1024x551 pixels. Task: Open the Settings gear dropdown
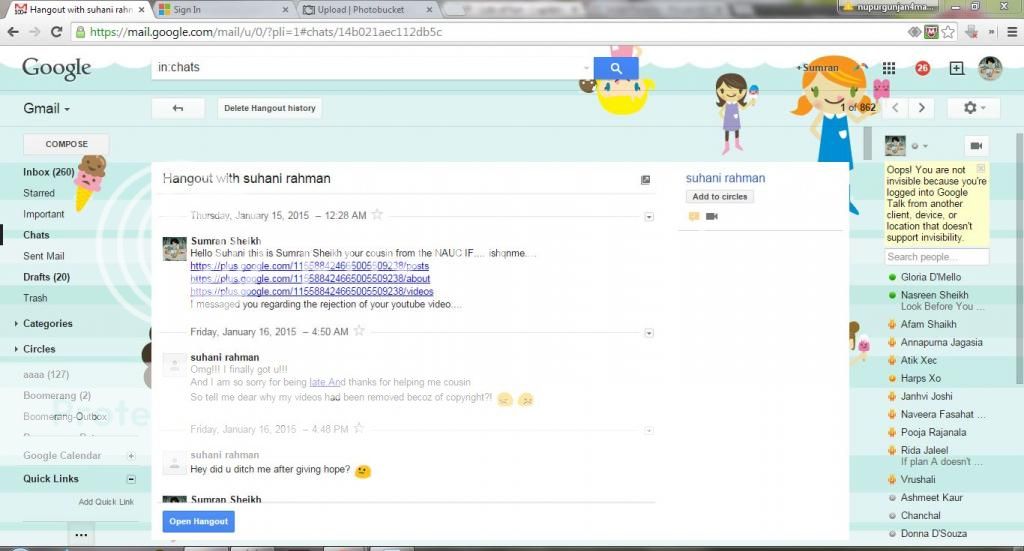[973, 108]
